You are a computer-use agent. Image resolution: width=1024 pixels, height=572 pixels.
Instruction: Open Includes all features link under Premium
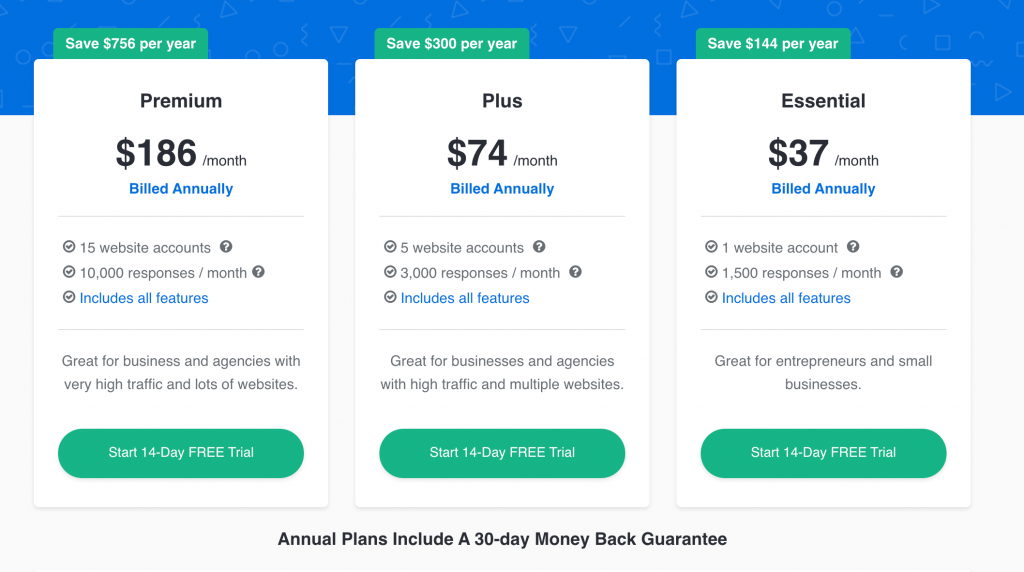pos(144,298)
